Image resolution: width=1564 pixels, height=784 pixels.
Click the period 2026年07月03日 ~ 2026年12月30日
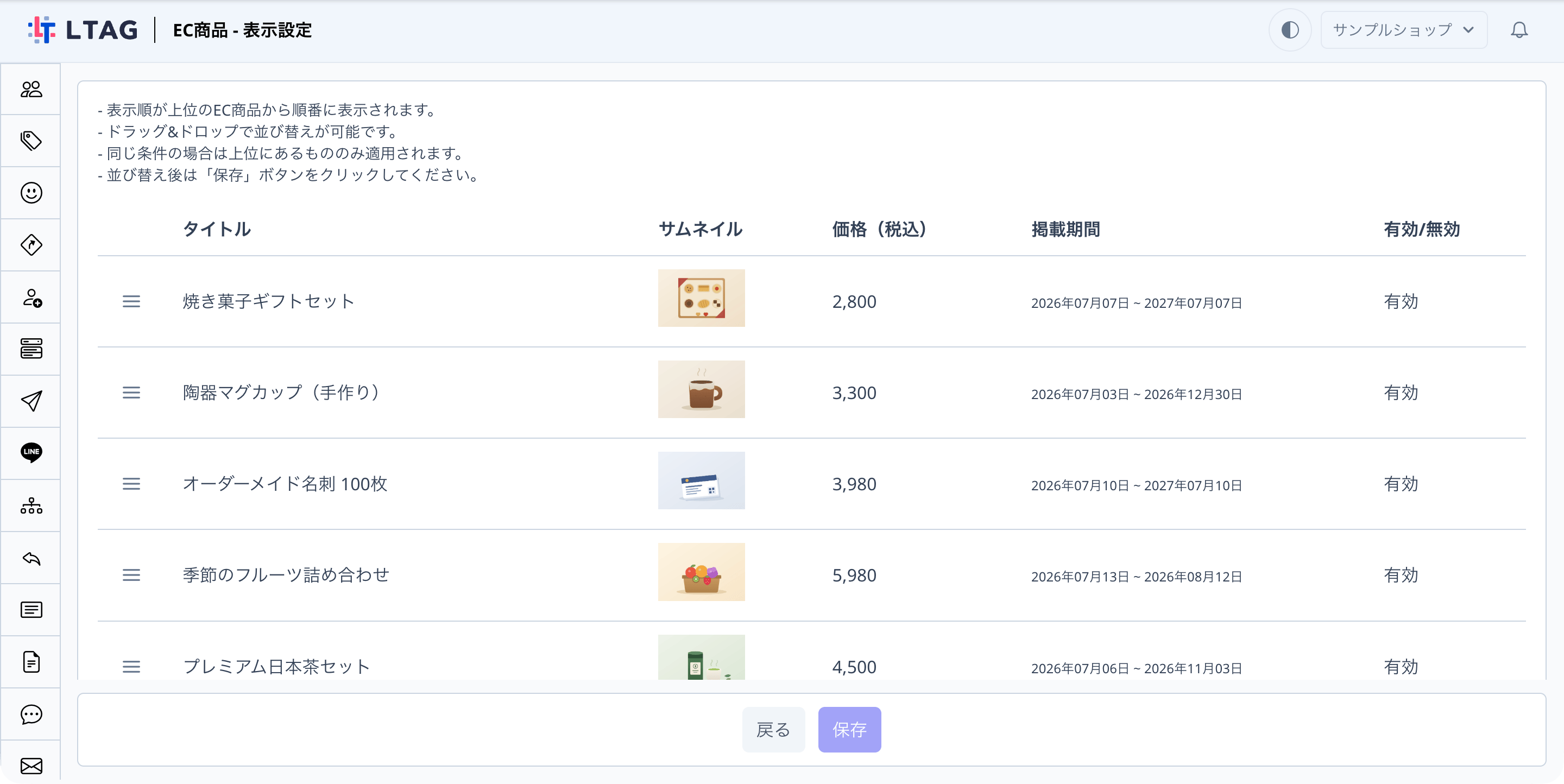point(1137,394)
